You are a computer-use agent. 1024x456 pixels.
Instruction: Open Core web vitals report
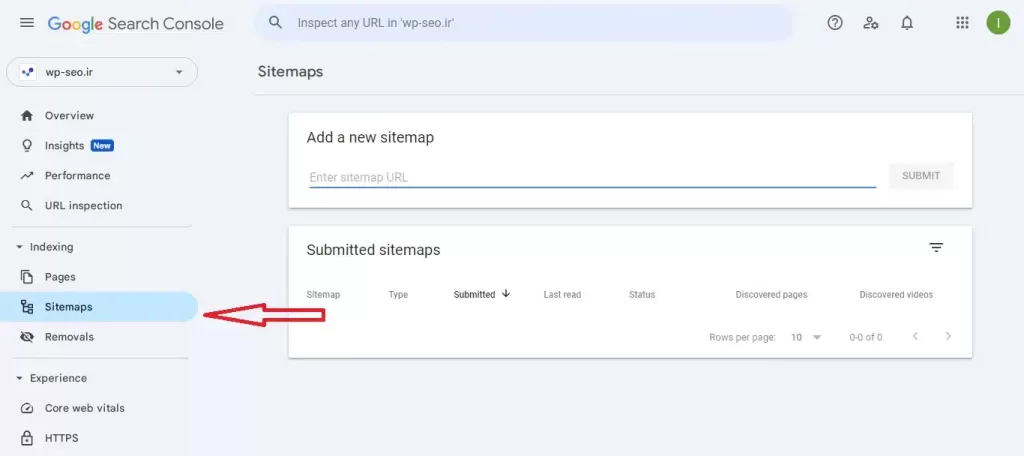point(84,408)
